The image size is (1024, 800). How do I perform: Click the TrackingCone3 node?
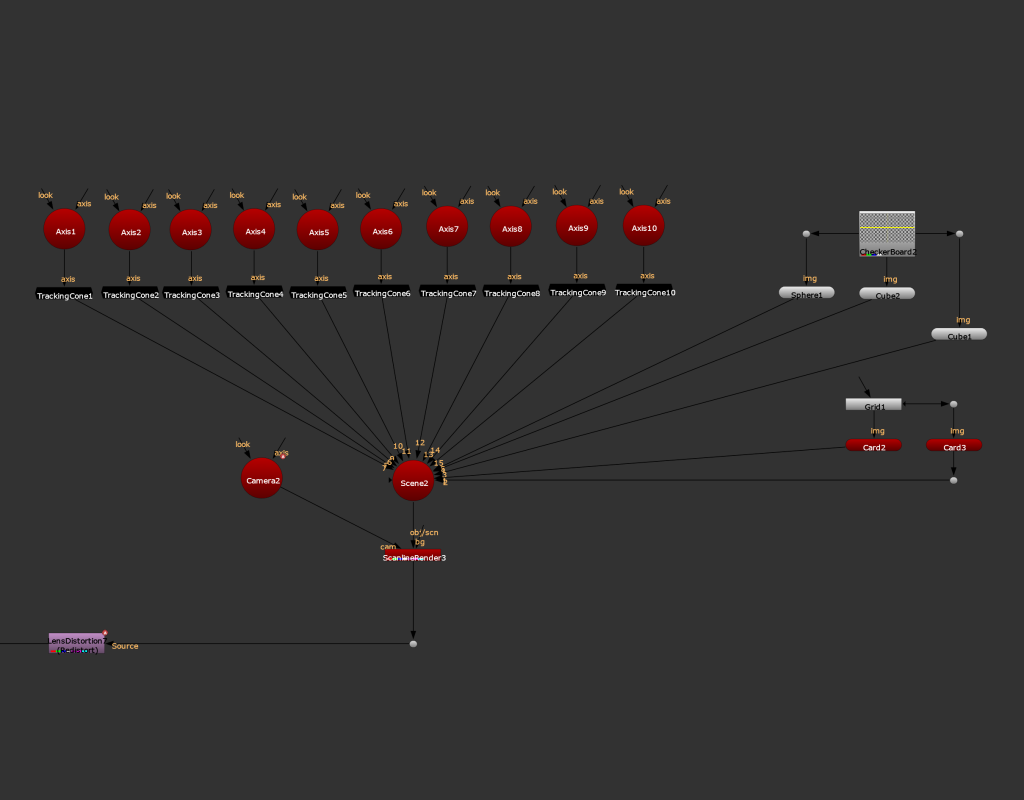click(191, 293)
